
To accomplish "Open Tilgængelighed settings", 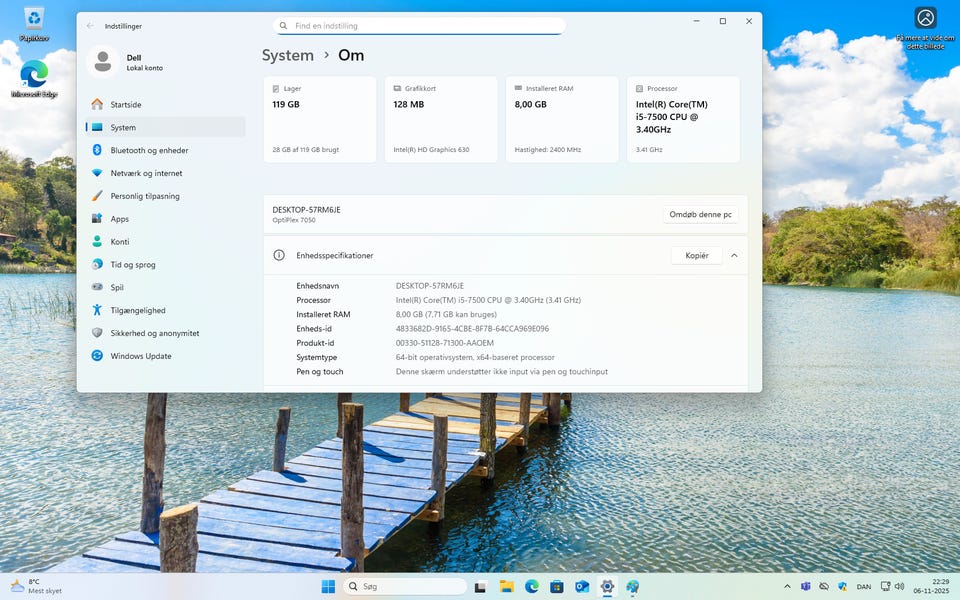I will coord(138,310).
